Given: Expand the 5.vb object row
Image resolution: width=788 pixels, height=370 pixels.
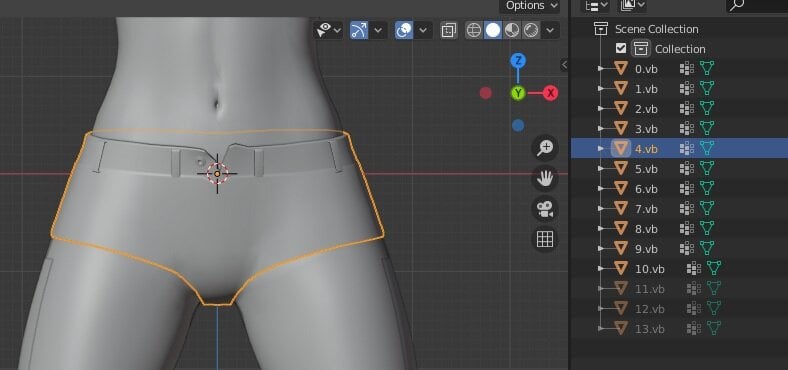Looking at the screenshot, I should [x=601, y=168].
